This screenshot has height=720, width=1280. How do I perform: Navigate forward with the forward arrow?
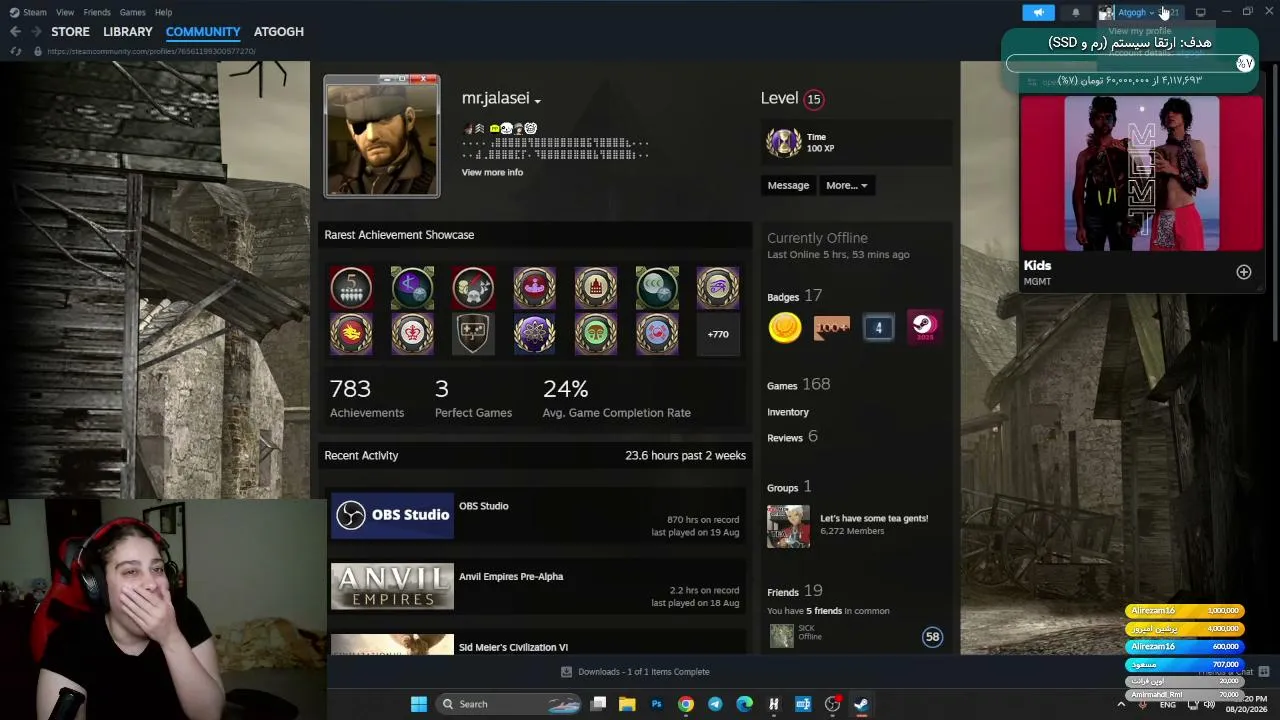[x=36, y=32]
